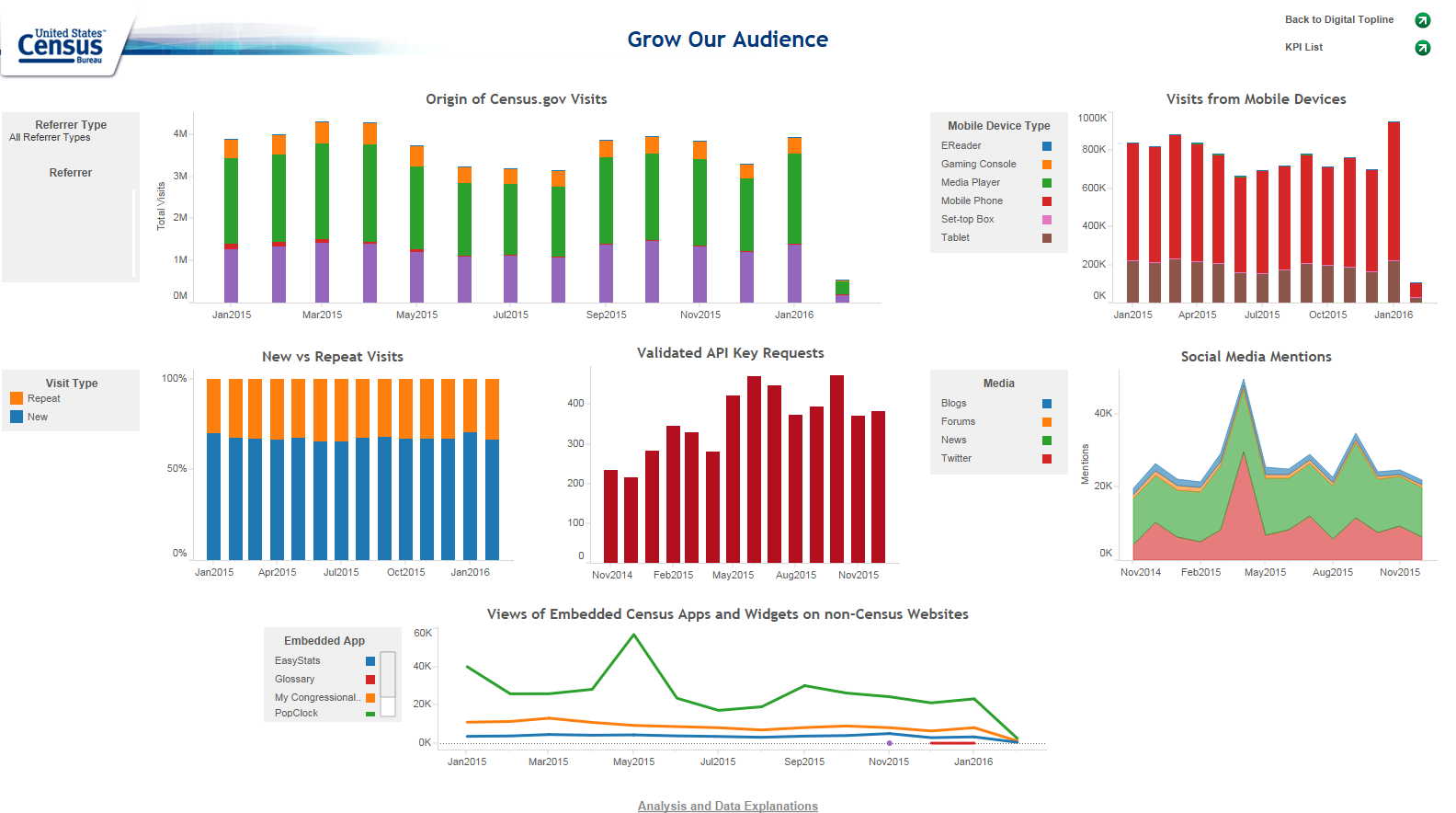Click the United States Census Bureau logo
Viewport: 1456px width, 813px height.
click(x=62, y=44)
